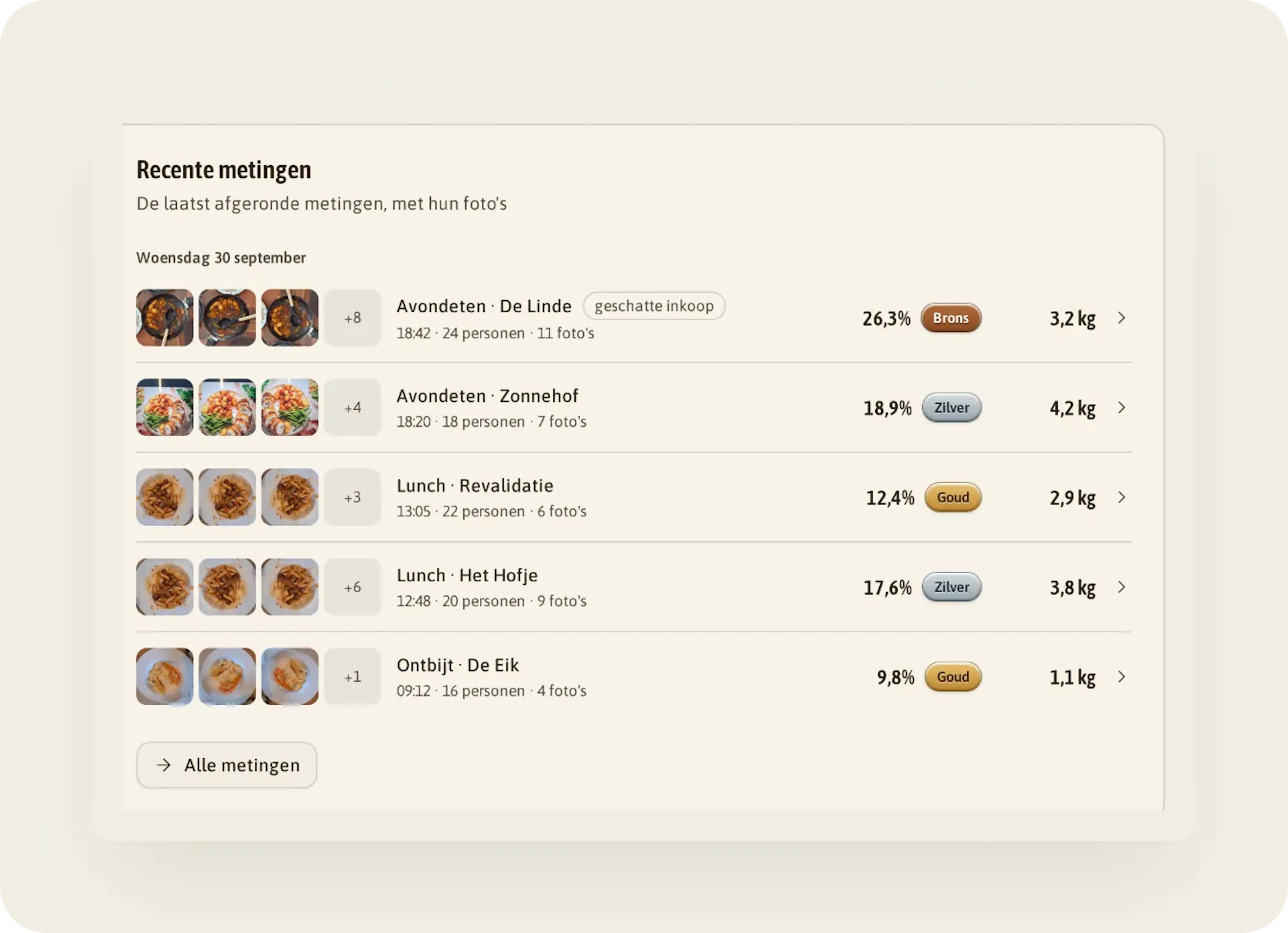The height and width of the screenshot is (933, 1288).
Task: Expand the Lunch Het Hofje chevron
Action: pos(1121,587)
